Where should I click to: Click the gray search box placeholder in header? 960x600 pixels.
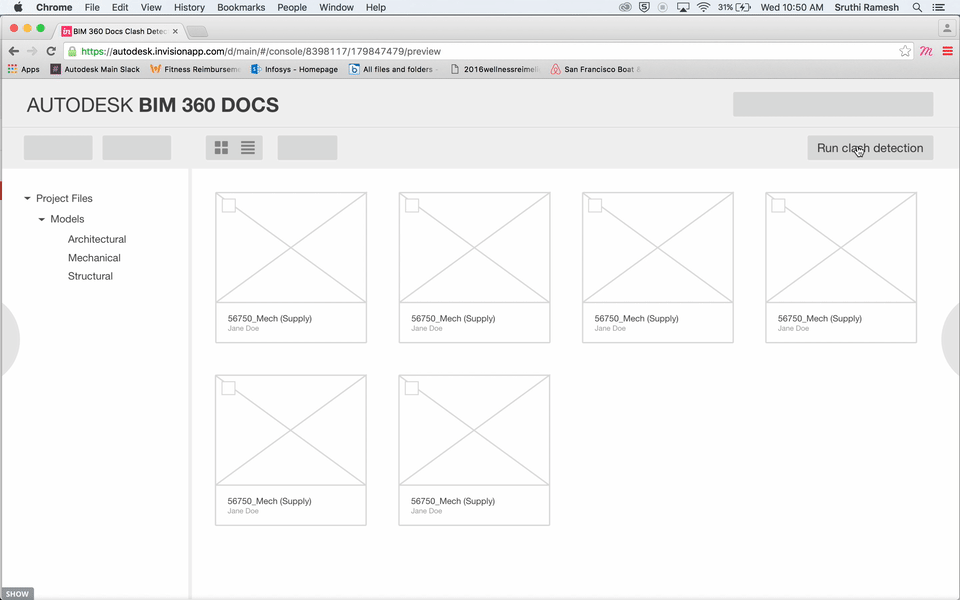[x=833, y=104]
